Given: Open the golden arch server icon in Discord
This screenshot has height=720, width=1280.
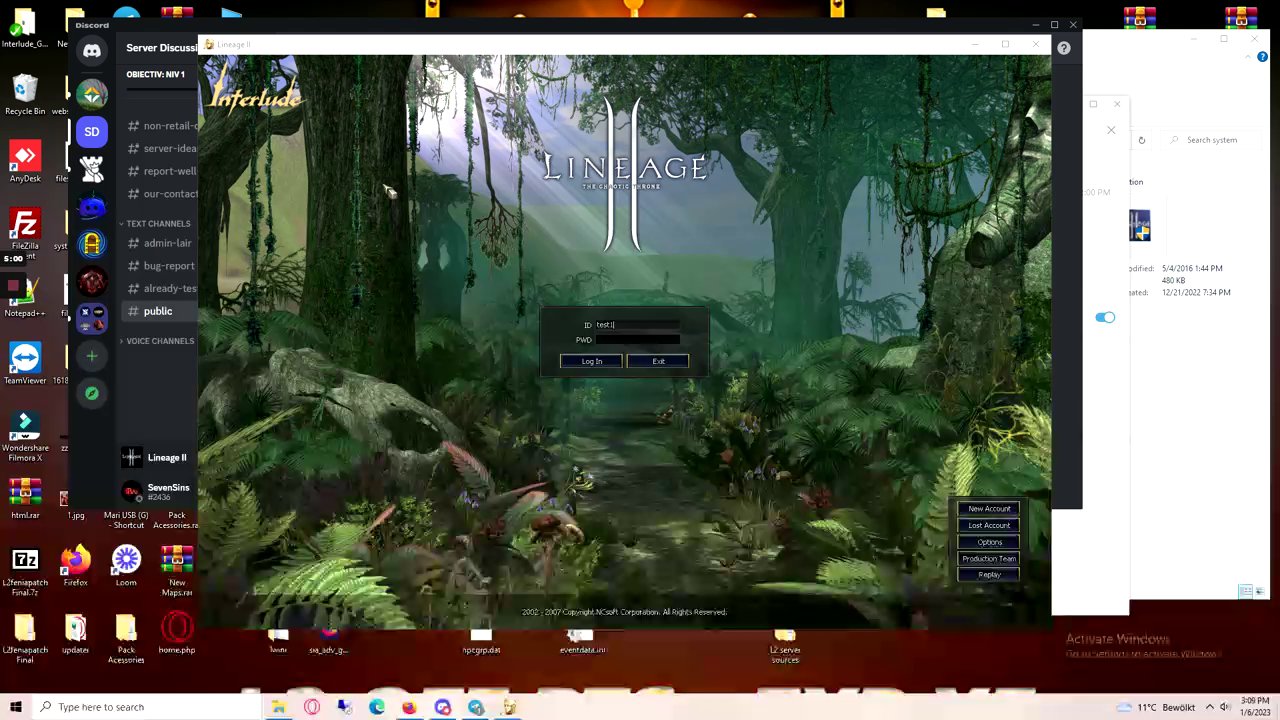Looking at the screenshot, I should point(92,244).
